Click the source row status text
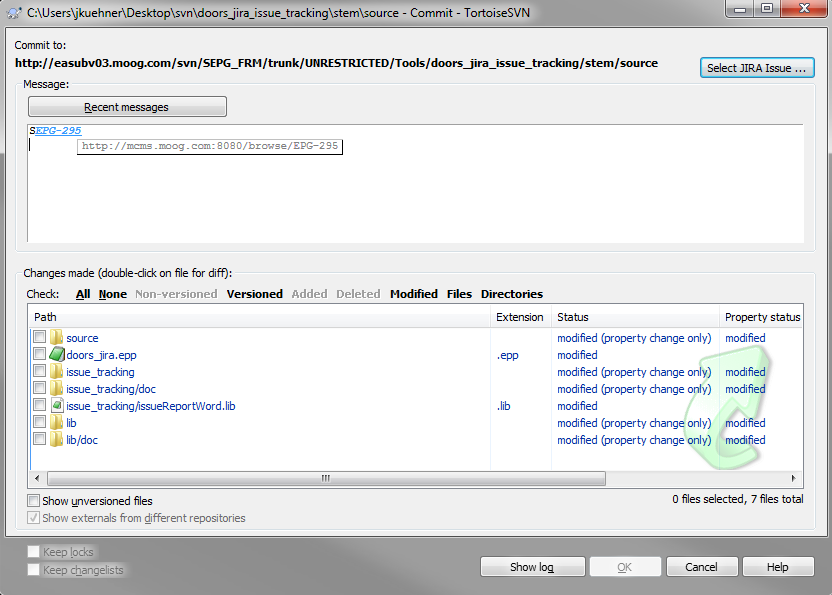The width and height of the screenshot is (832, 595). tap(634, 338)
